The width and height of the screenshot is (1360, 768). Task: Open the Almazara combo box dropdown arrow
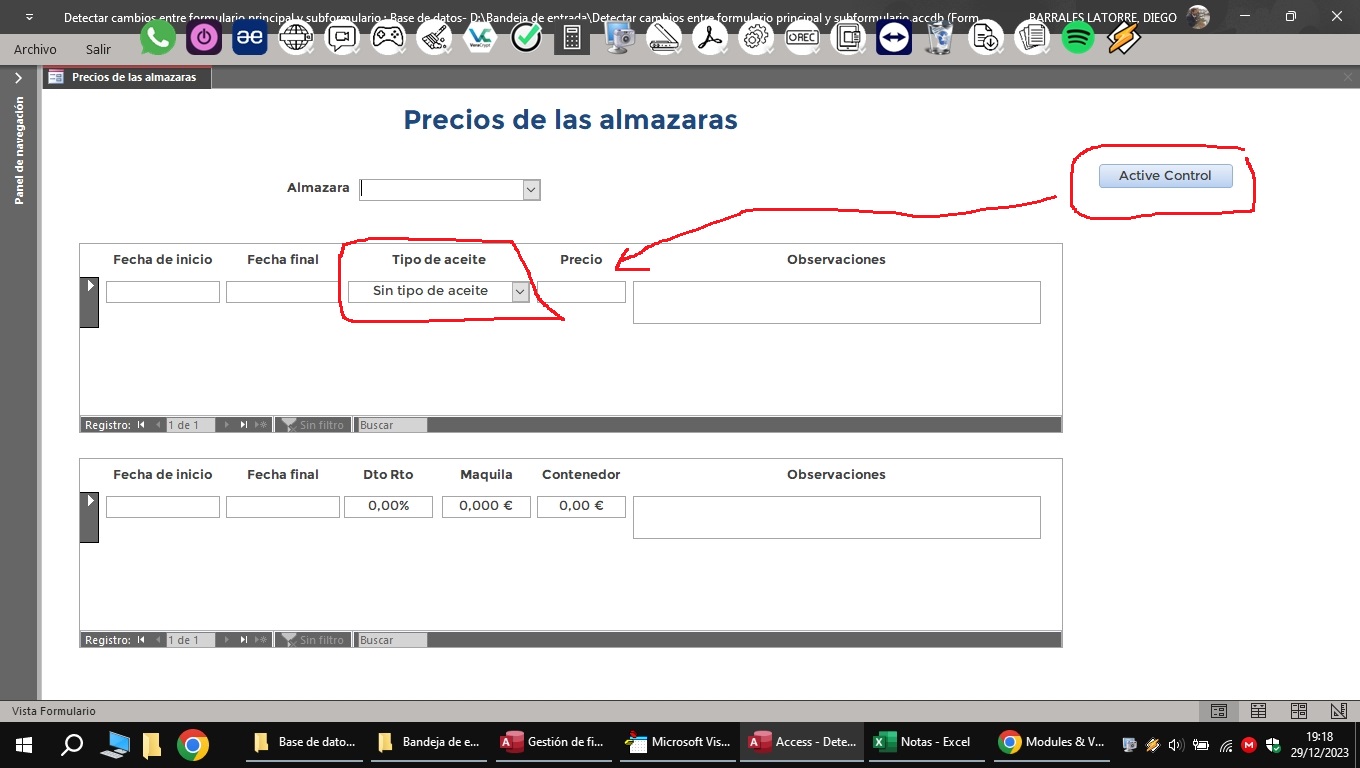pyautogui.click(x=531, y=189)
